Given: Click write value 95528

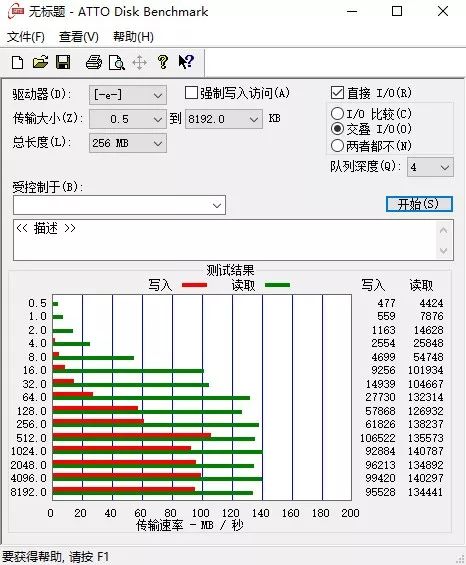Looking at the screenshot, I should click(380, 492).
